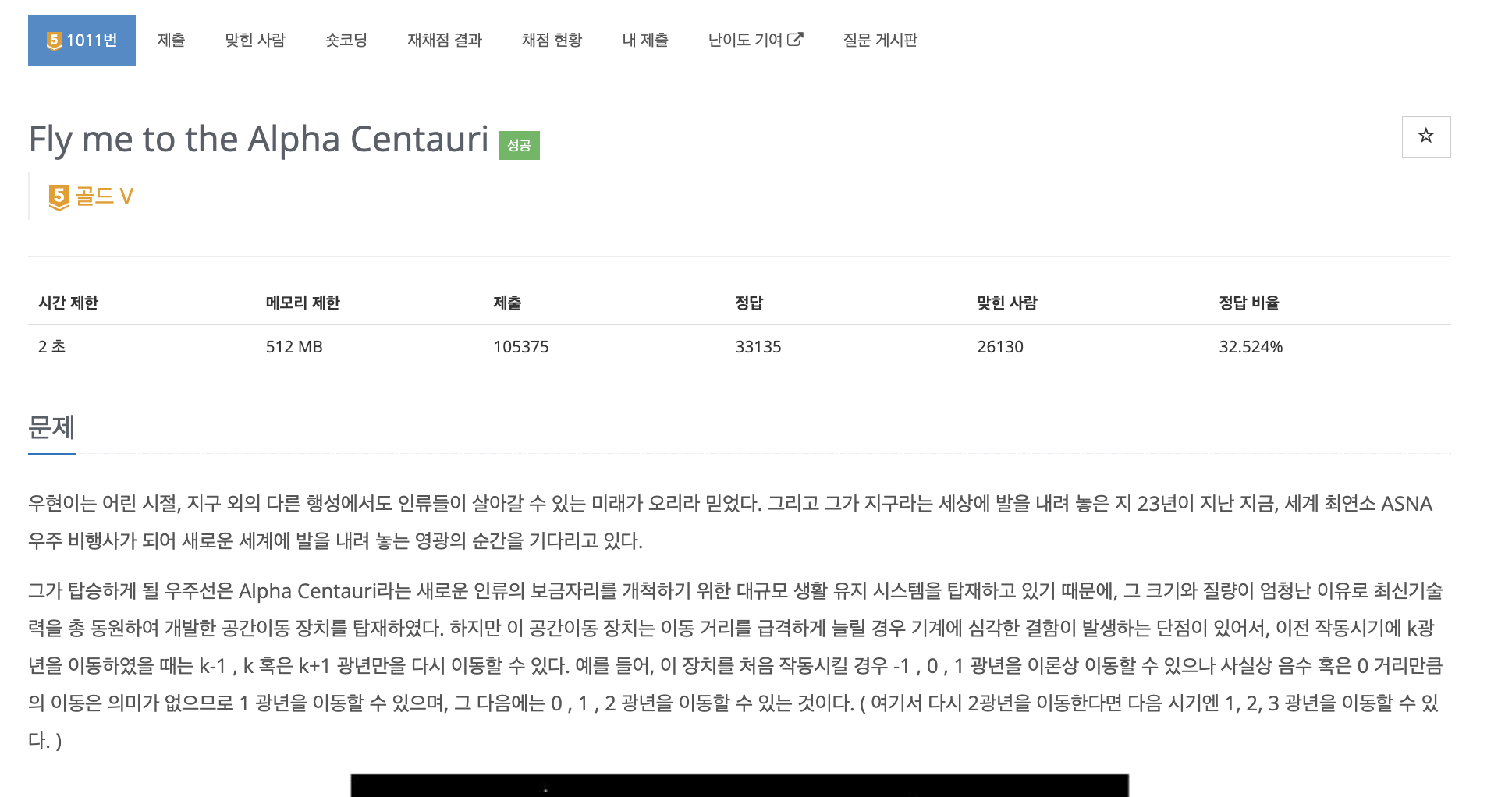Select the 1011번 problem tab
This screenshot has height=797, width=1512.
coord(82,40)
